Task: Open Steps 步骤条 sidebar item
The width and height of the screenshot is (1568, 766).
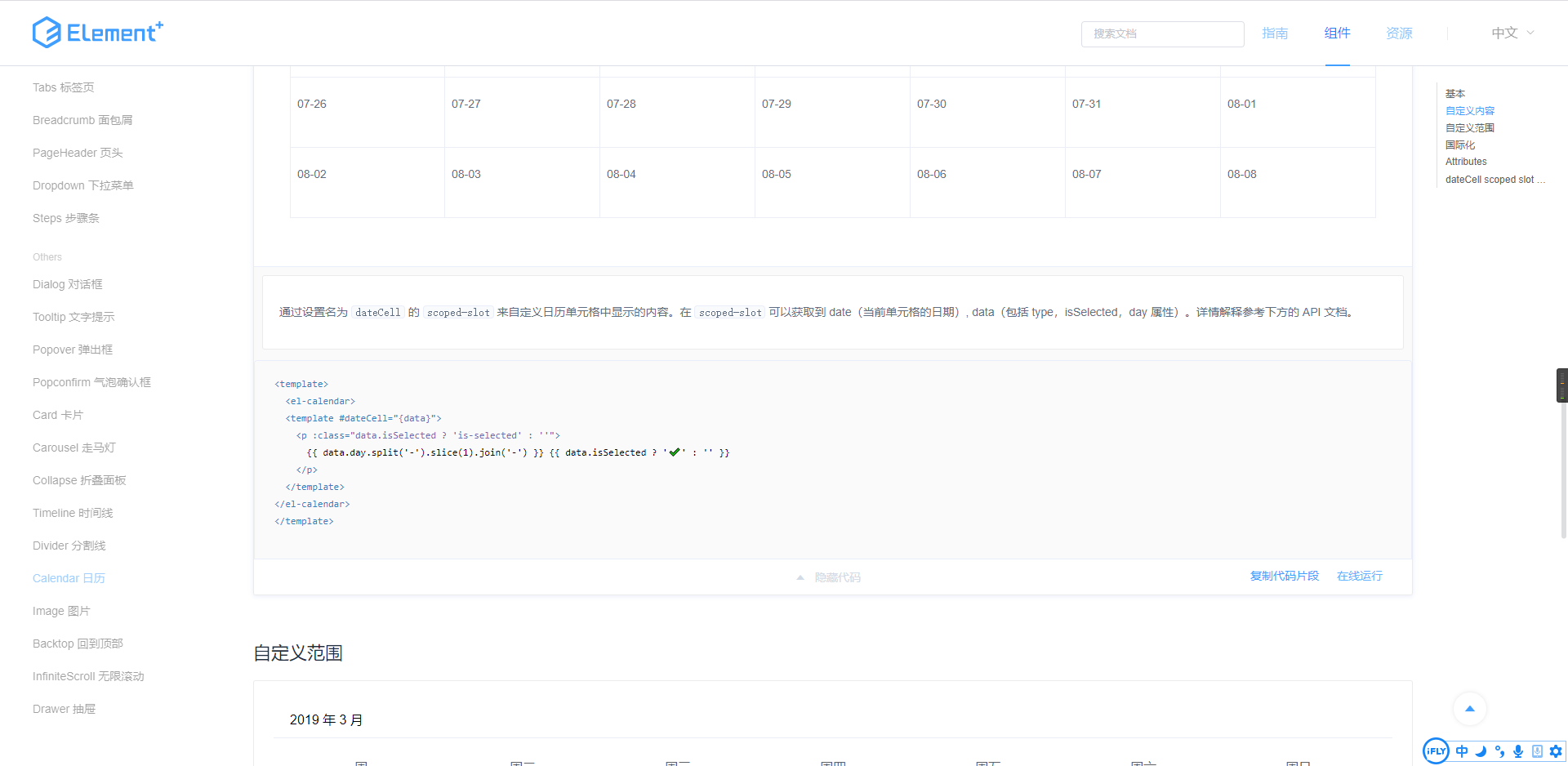Action: click(66, 218)
